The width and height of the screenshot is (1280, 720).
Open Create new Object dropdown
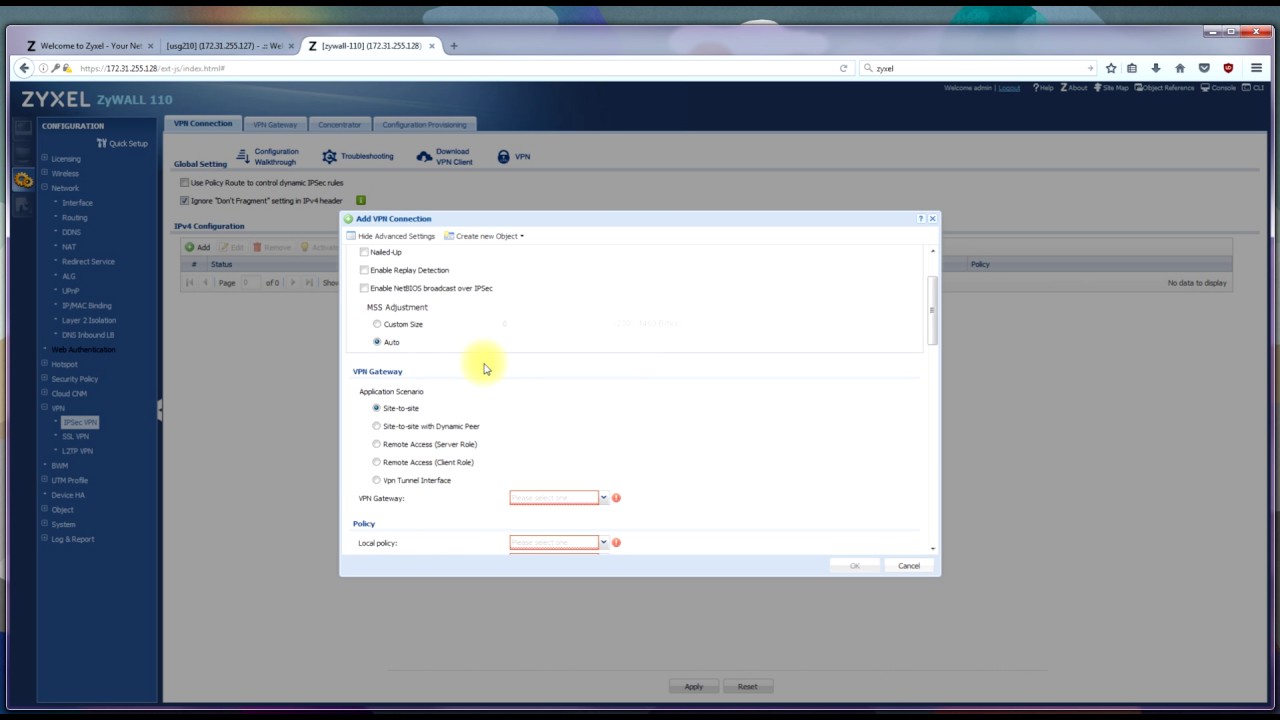click(484, 236)
